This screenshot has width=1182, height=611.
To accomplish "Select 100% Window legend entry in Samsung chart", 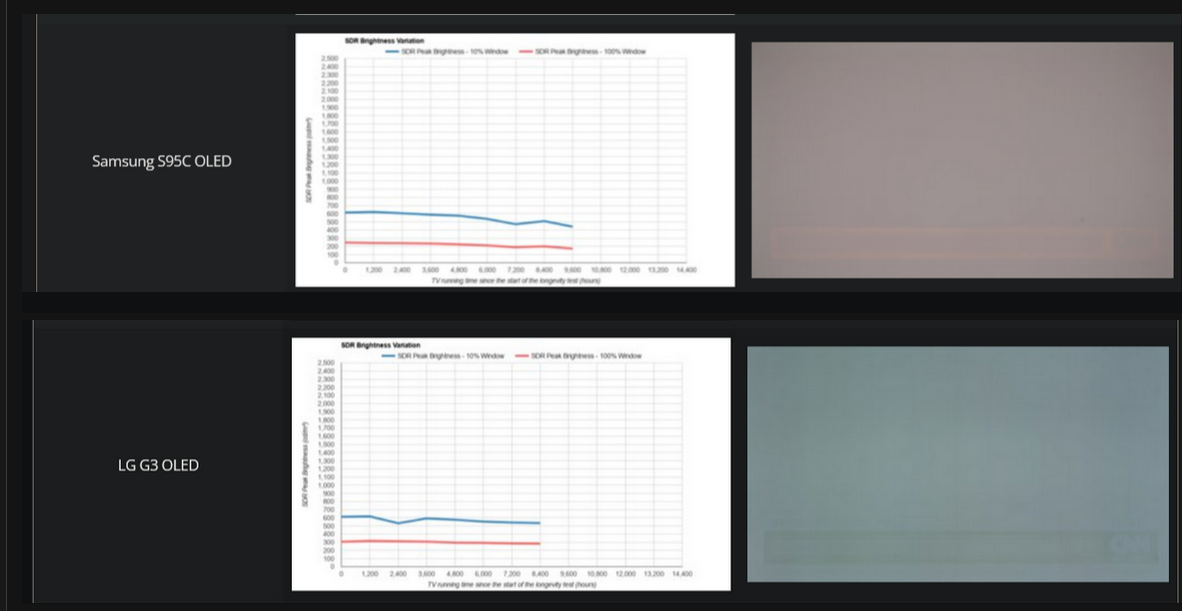I will (x=582, y=51).
